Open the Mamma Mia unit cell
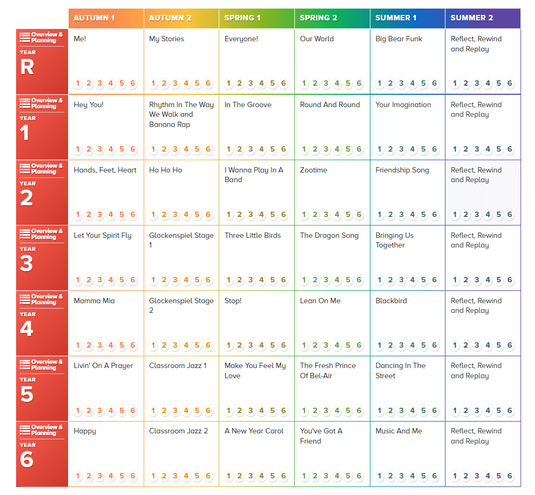Screen dimensions: 535x495 (x=106, y=323)
